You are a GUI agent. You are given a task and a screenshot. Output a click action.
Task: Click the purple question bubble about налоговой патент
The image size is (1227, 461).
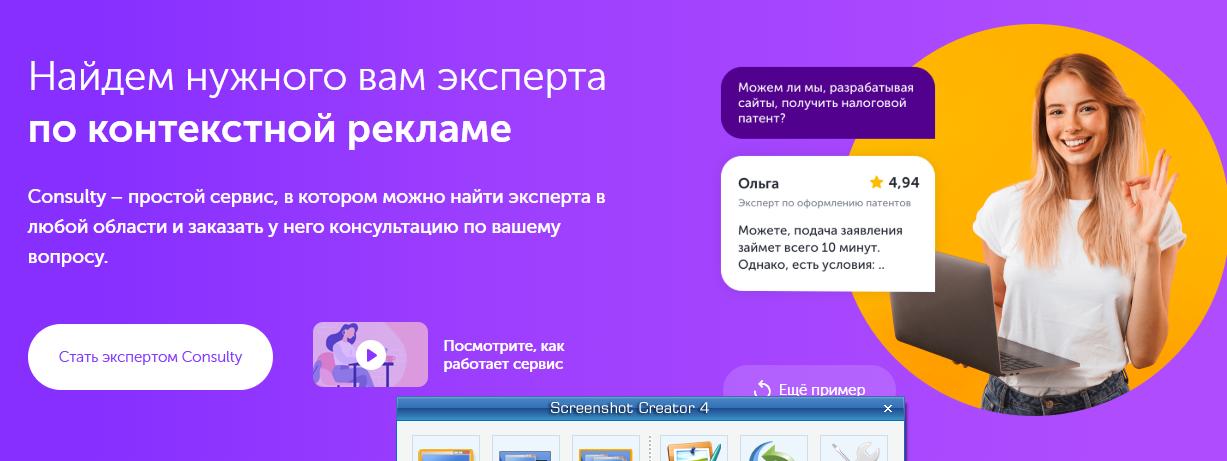827,102
